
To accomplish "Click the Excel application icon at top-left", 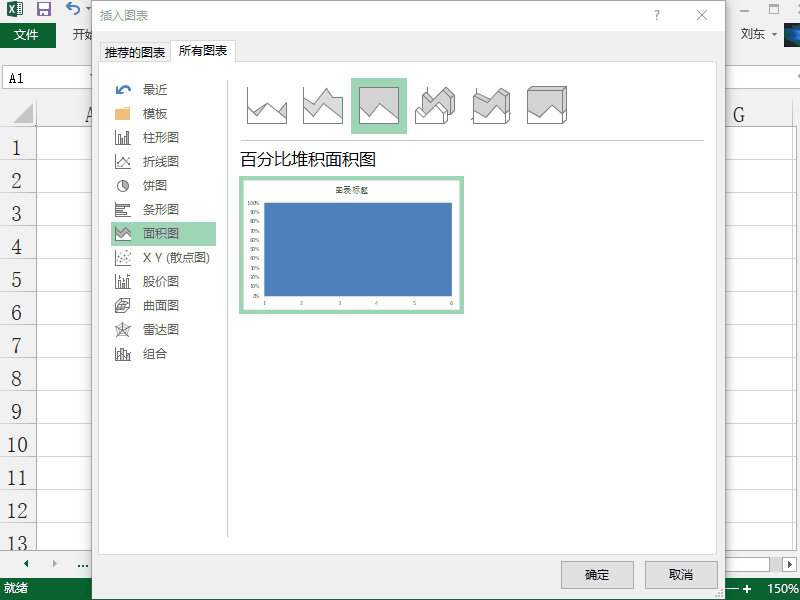I will (x=15, y=9).
